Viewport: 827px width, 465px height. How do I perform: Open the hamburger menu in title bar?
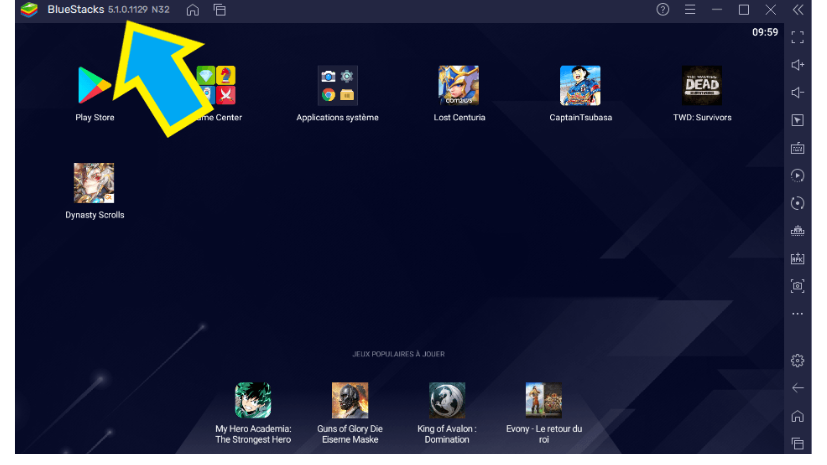(x=689, y=10)
